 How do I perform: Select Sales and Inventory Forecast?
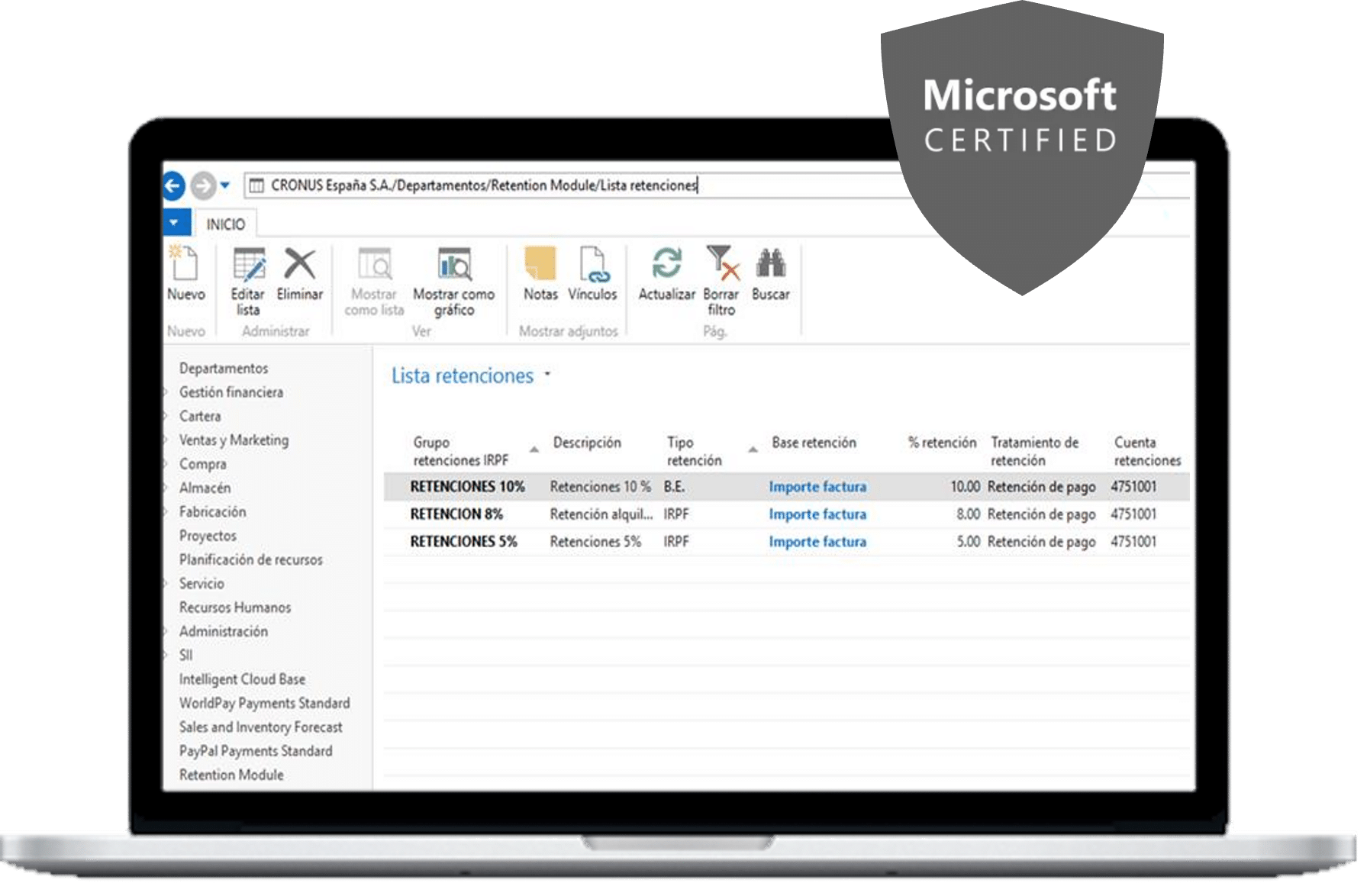coord(260,727)
